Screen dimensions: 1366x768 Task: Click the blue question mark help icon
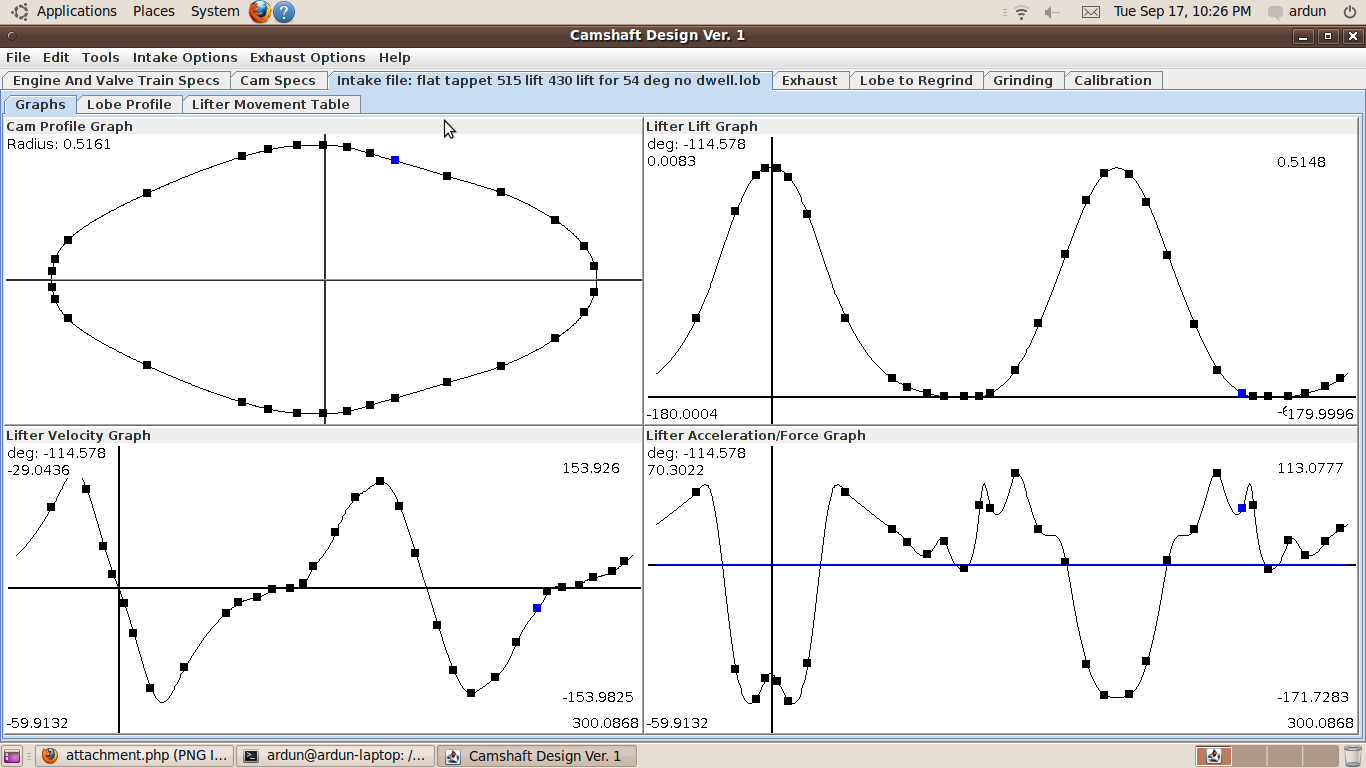click(x=284, y=12)
